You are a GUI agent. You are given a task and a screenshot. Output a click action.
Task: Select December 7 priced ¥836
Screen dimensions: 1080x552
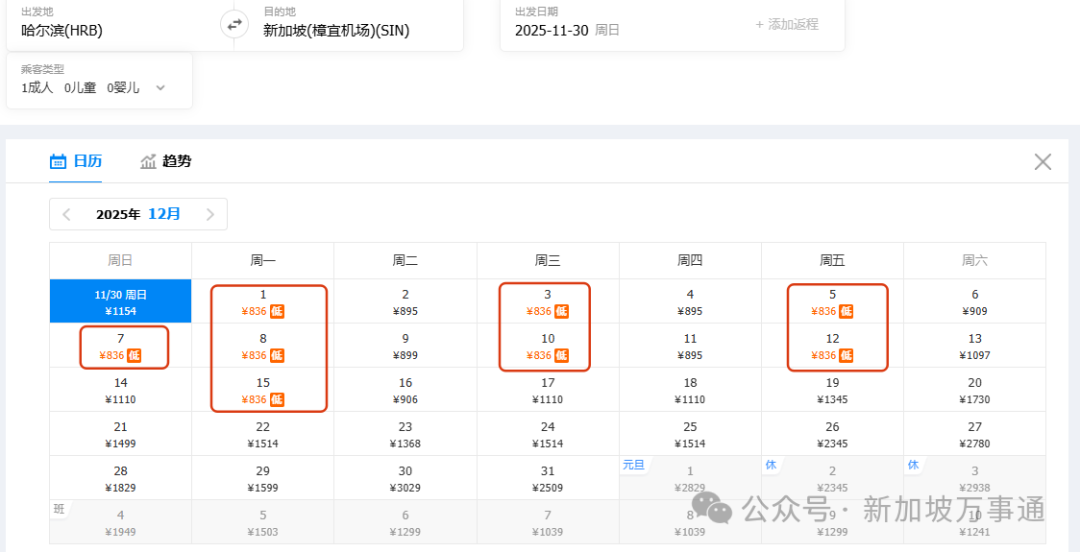click(x=121, y=345)
